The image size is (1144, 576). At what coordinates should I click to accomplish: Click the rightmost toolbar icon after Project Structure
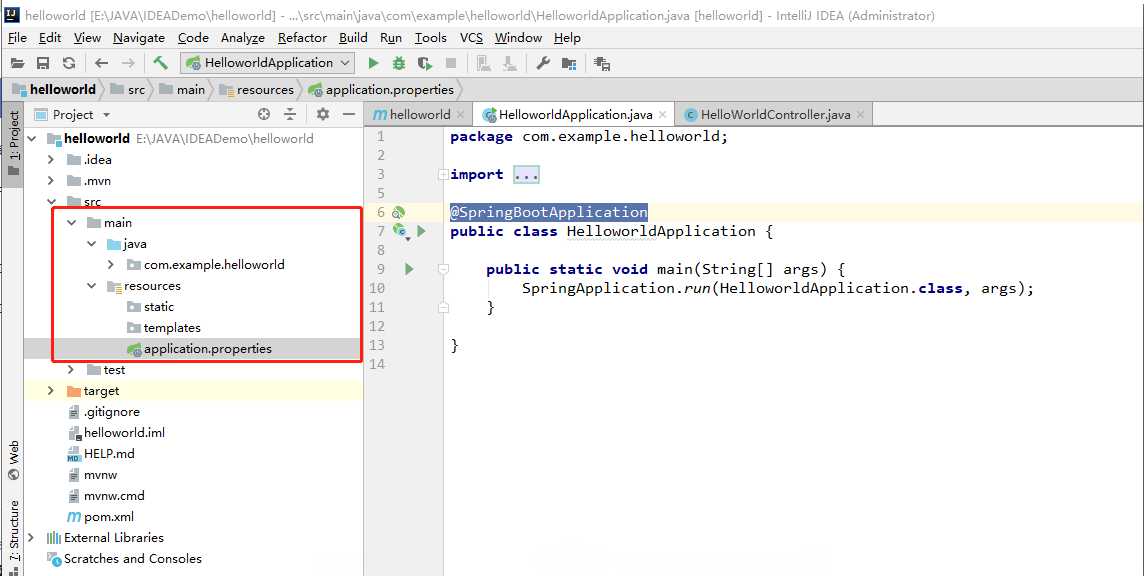[x=602, y=64]
